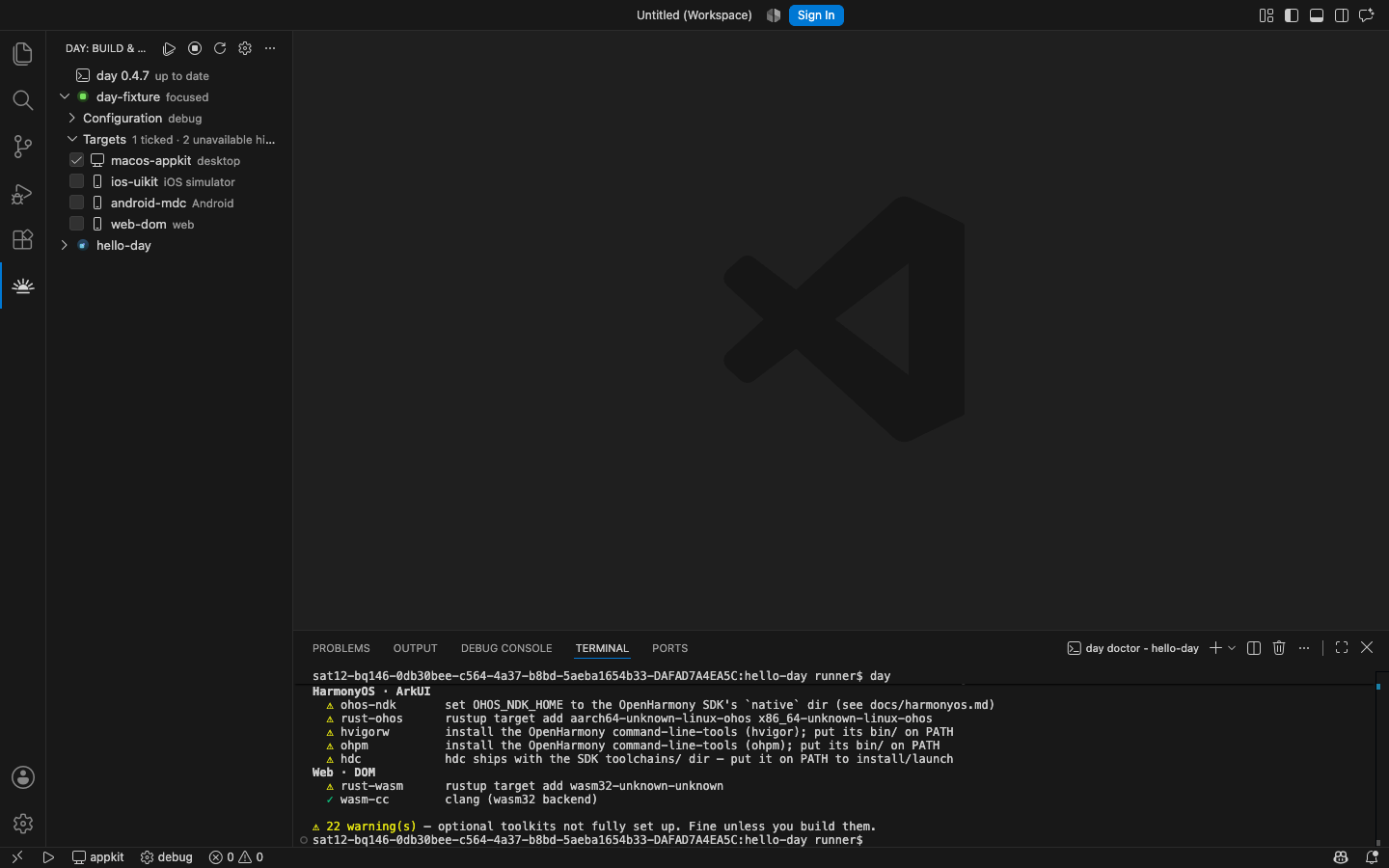Open terminal panel more actions ellipsis
This screenshot has height=868, width=1389.
coord(1304,648)
